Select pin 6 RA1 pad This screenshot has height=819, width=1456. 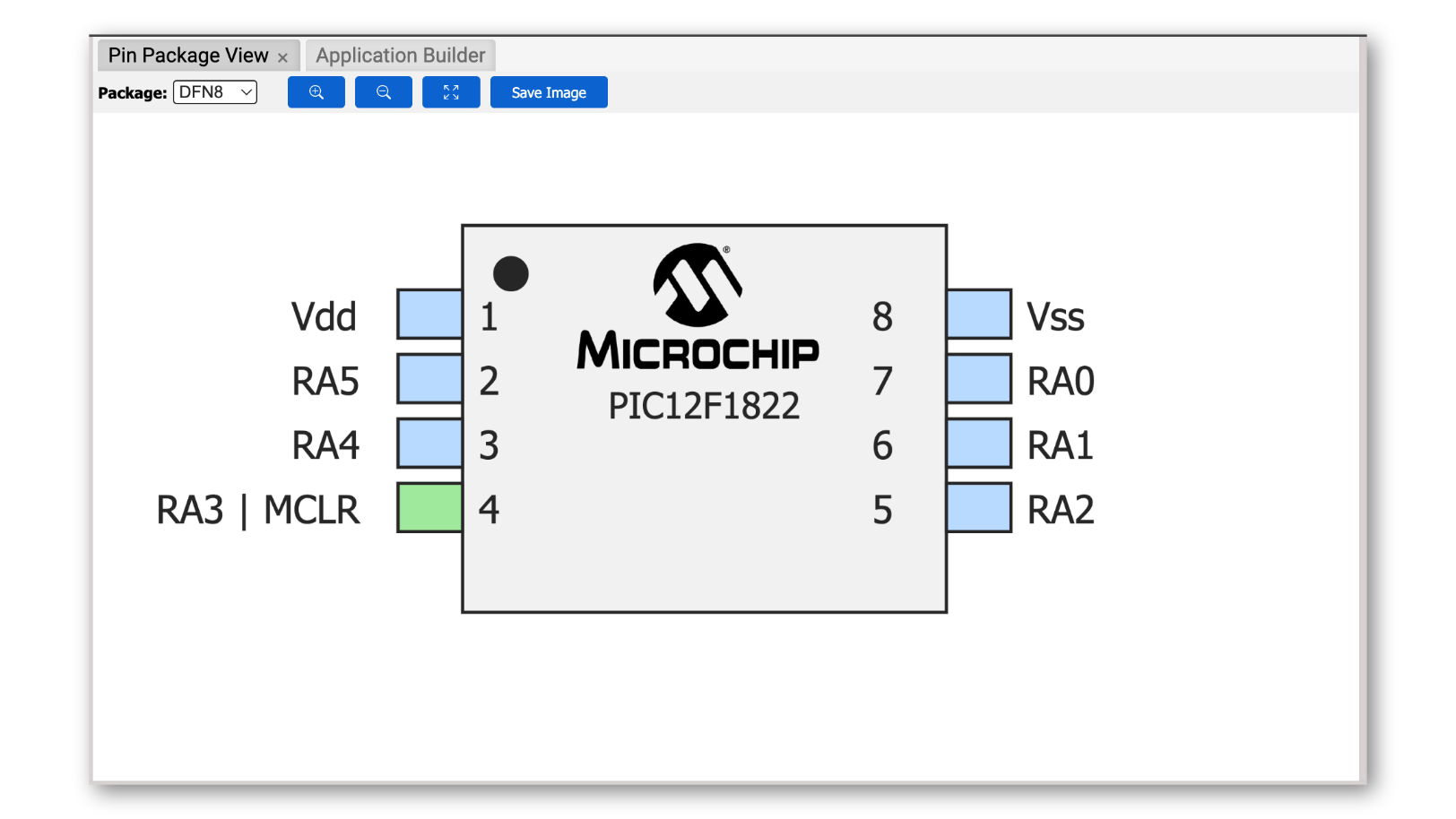pos(979,443)
